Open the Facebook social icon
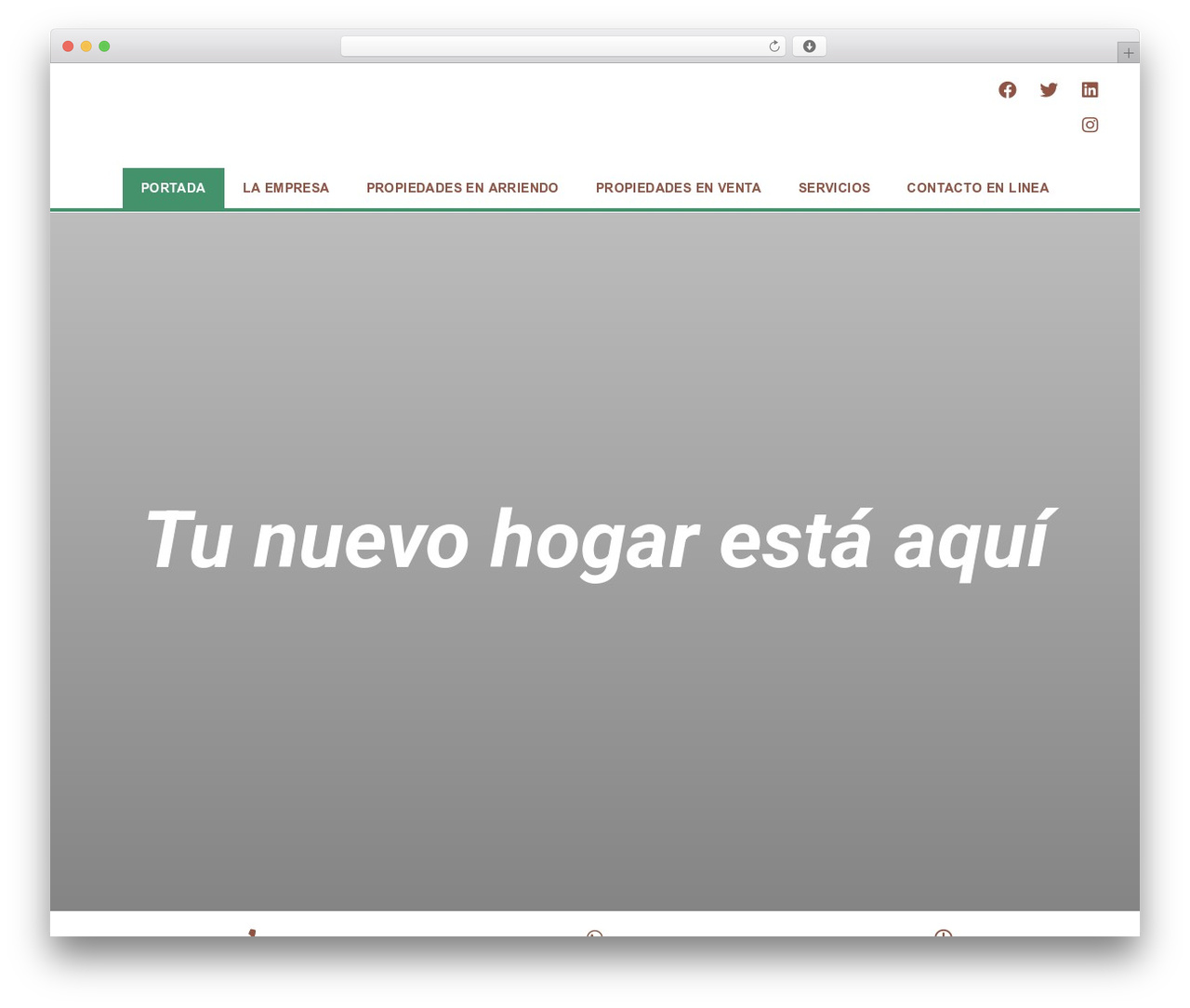The image size is (1190, 1008). [x=1007, y=89]
